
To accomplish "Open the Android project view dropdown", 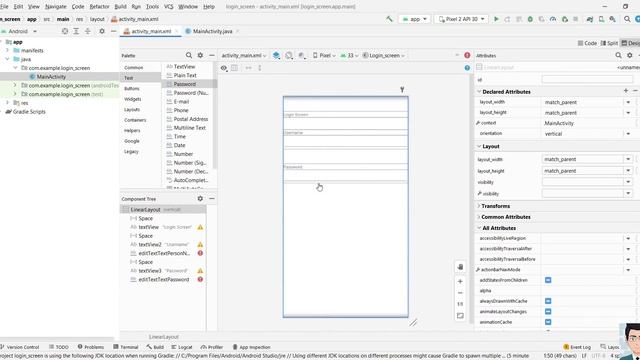I will [x=20, y=31].
